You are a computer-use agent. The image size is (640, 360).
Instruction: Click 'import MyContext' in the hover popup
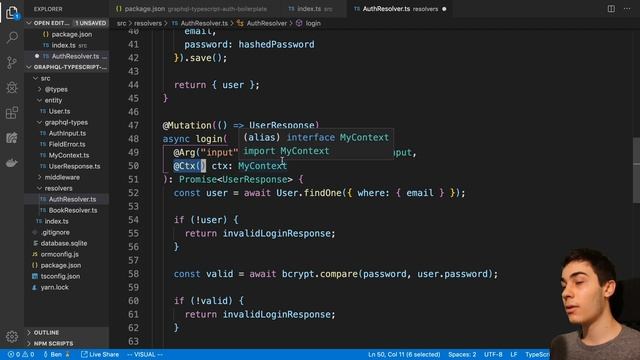286,151
